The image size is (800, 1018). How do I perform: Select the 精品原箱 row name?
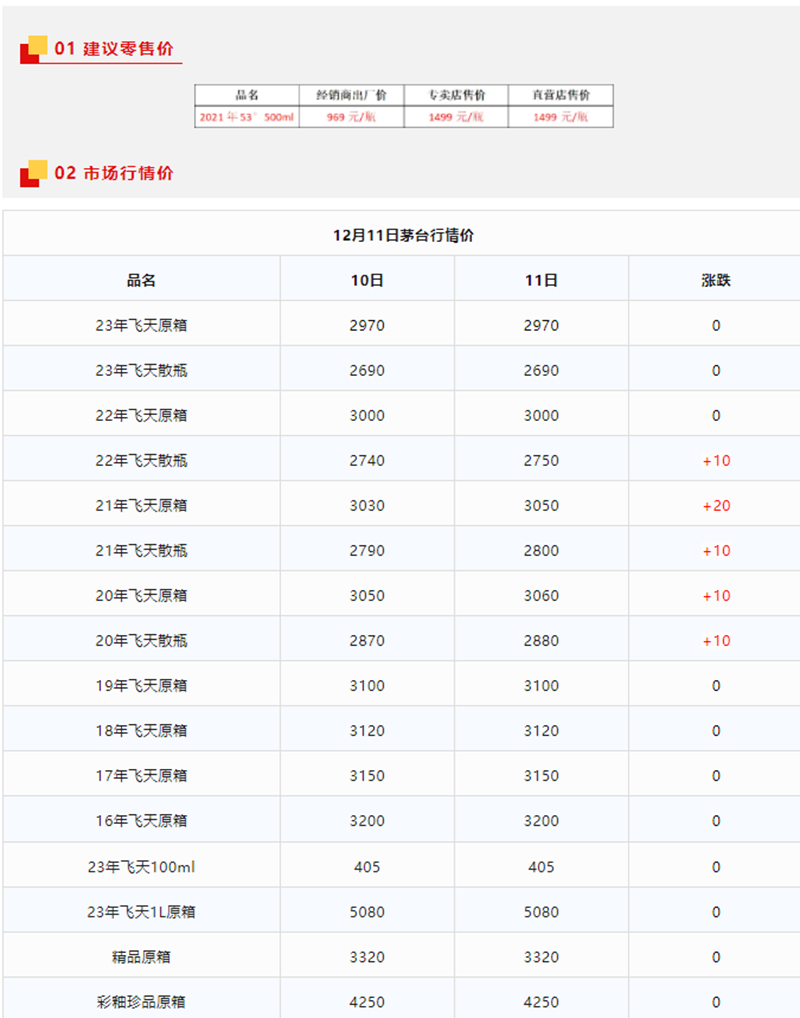[x=141, y=957]
